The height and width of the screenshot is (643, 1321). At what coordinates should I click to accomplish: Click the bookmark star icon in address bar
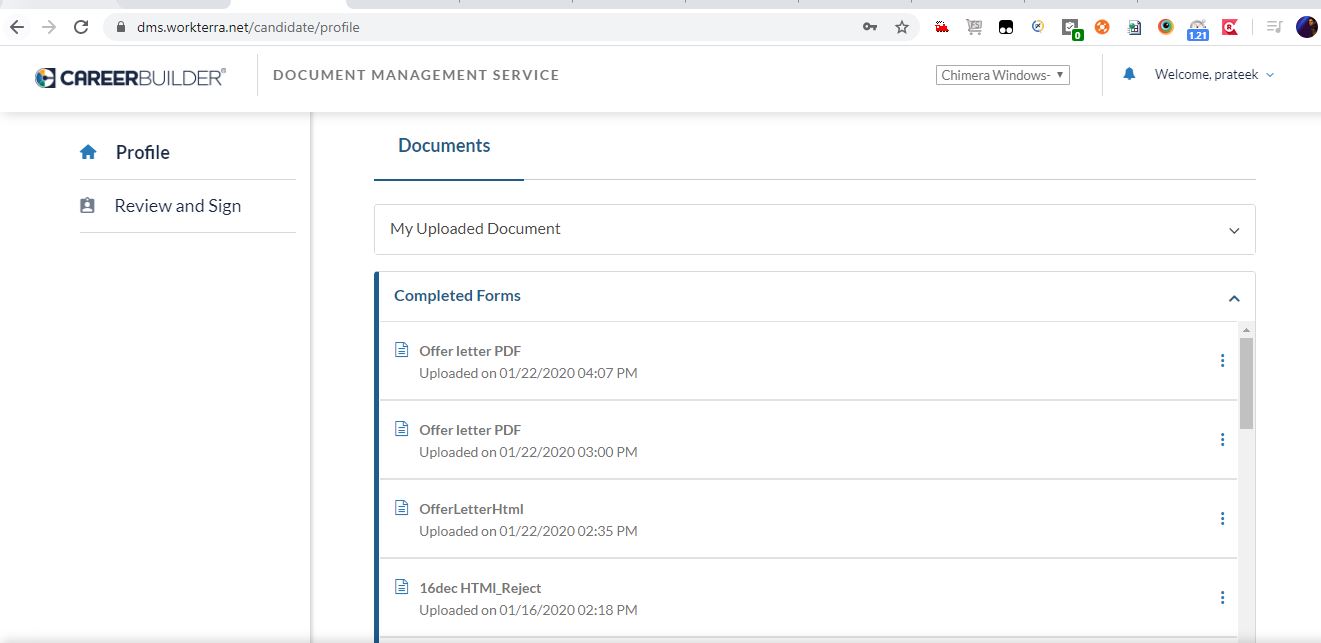pos(901,27)
